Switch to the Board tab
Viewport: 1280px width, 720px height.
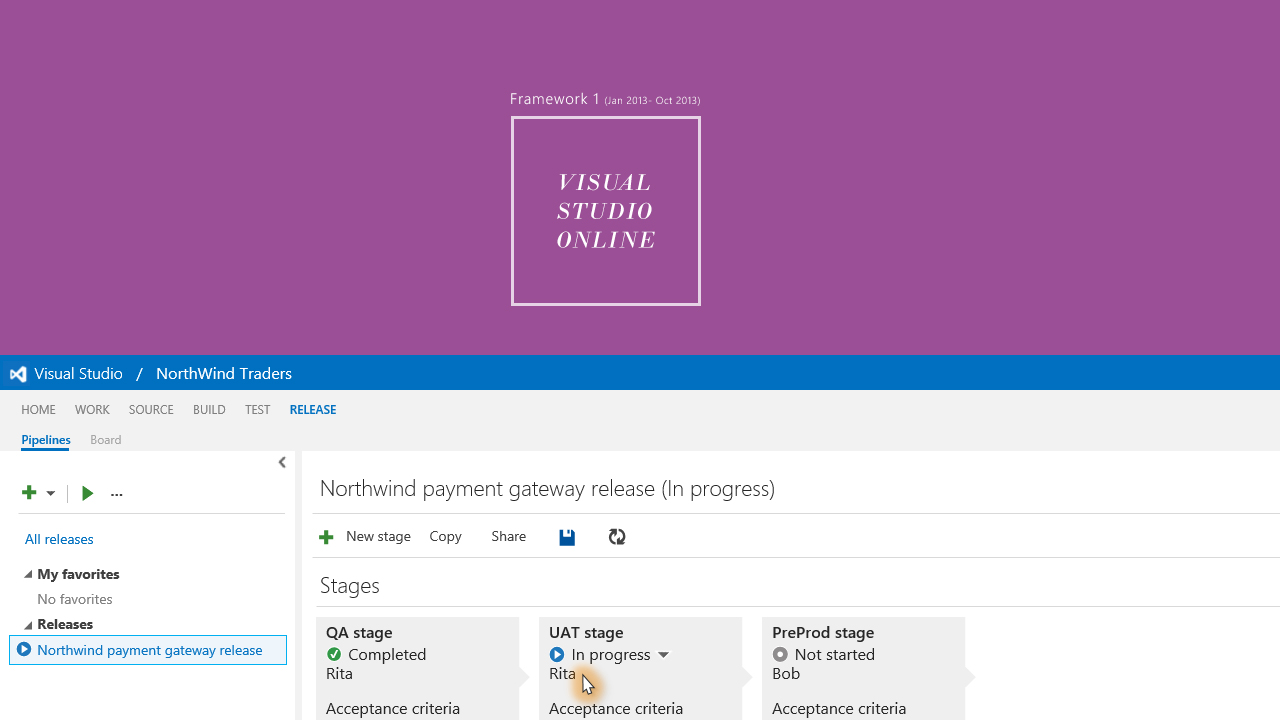105,439
